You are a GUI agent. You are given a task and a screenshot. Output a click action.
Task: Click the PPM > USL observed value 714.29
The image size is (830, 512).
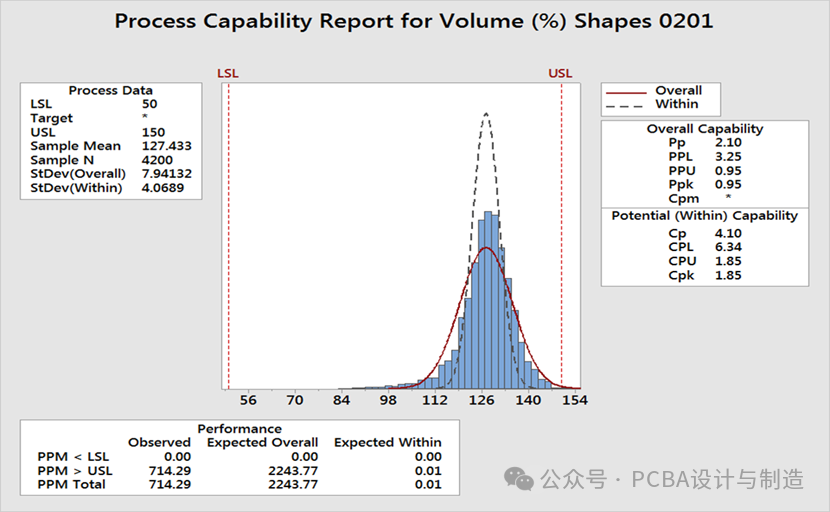click(170, 471)
